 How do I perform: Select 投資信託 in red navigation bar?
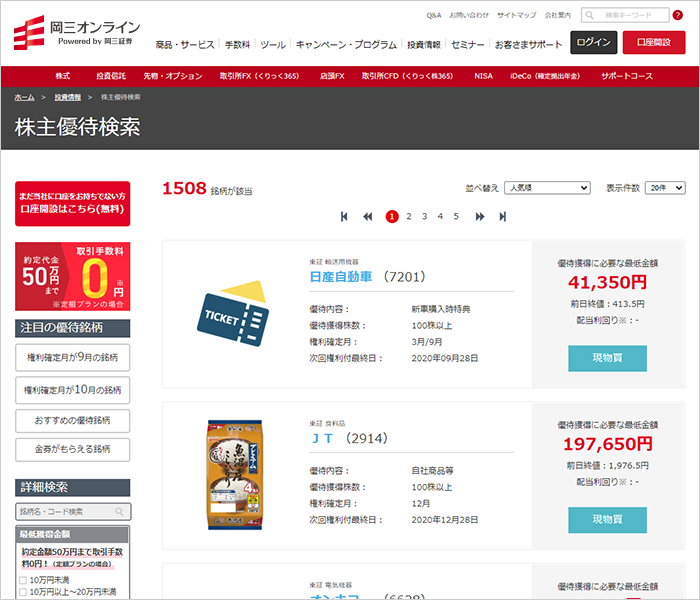click(x=111, y=76)
